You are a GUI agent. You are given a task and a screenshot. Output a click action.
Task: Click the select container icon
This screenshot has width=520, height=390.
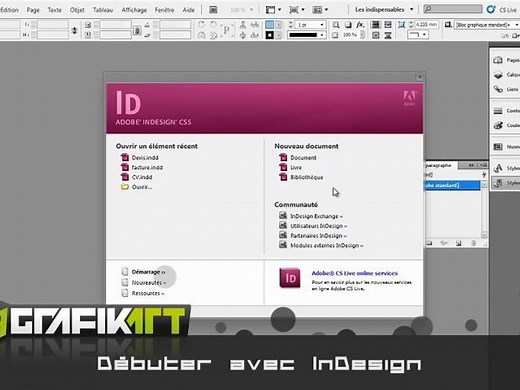[x=243, y=24]
